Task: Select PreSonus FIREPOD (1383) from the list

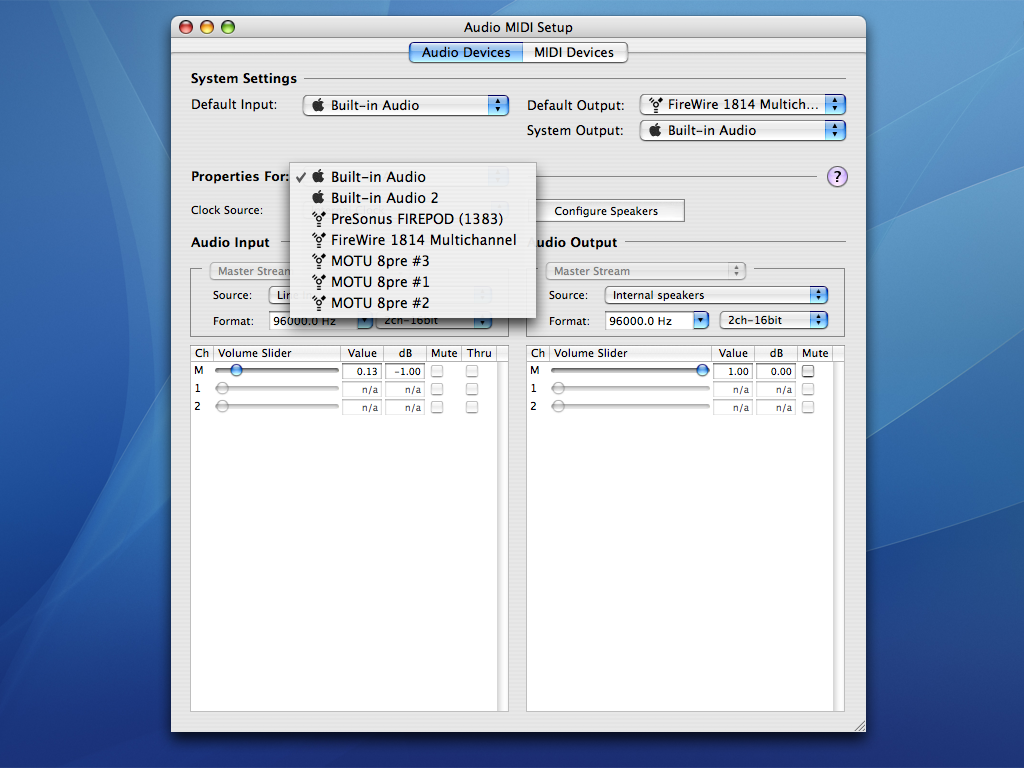Action: tap(413, 219)
